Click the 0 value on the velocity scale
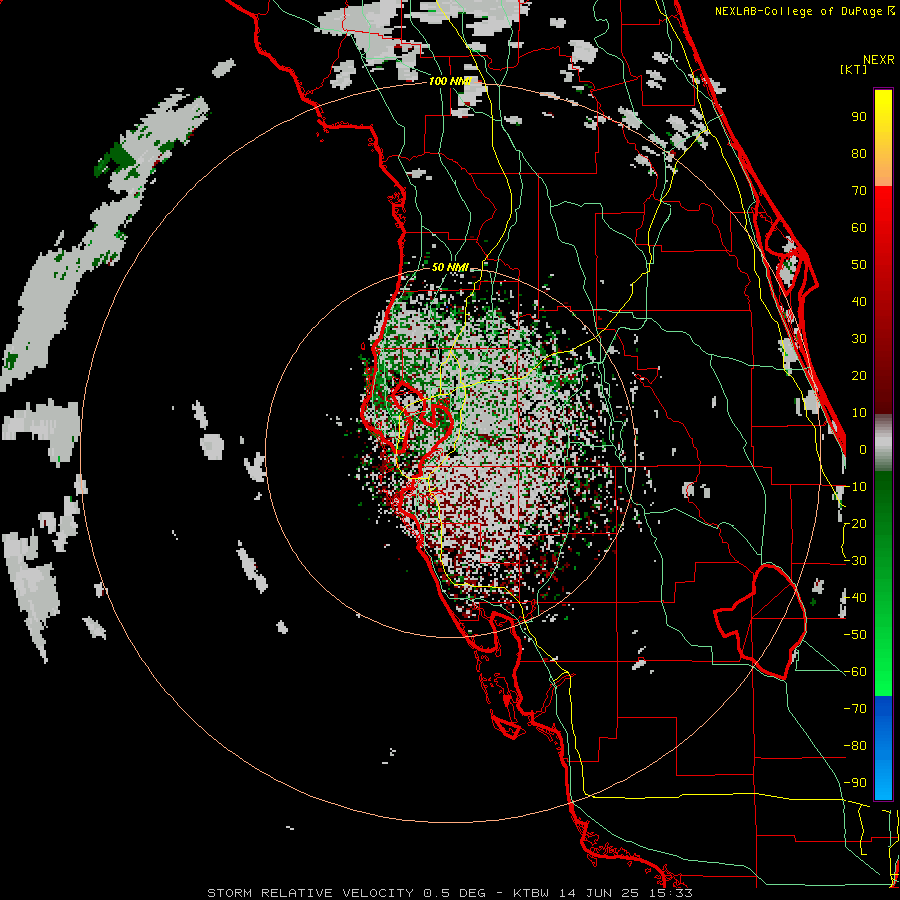The width and height of the screenshot is (900, 900). coord(863,450)
